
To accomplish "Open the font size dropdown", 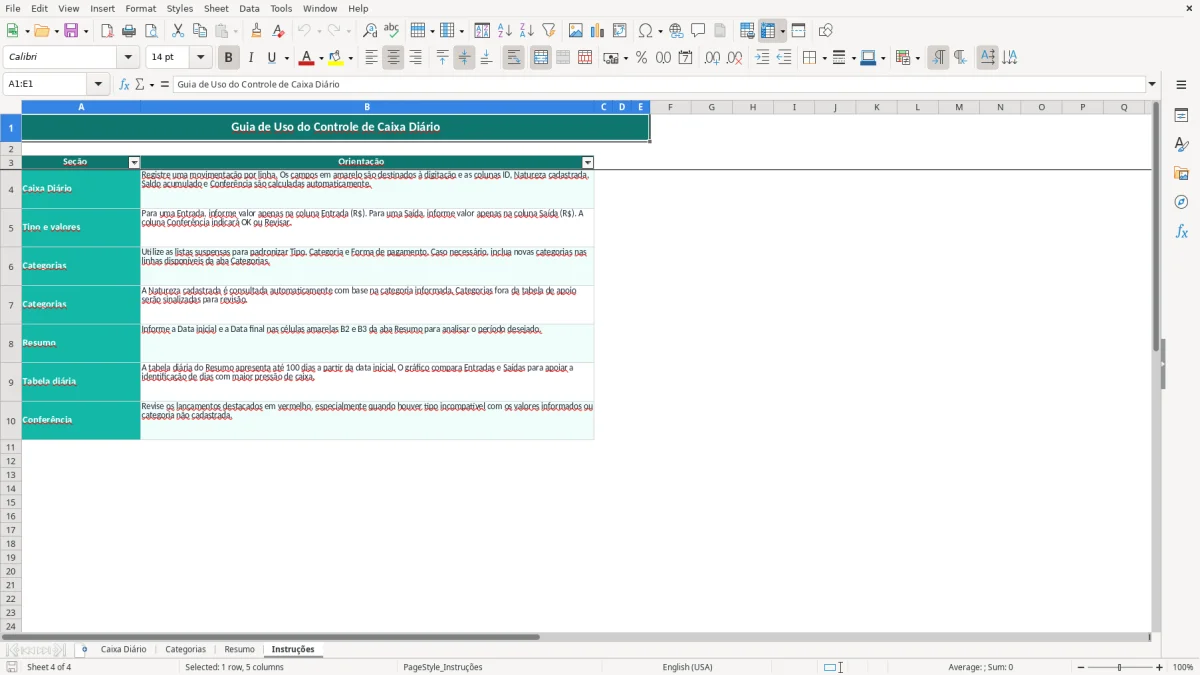I will [x=201, y=58].
